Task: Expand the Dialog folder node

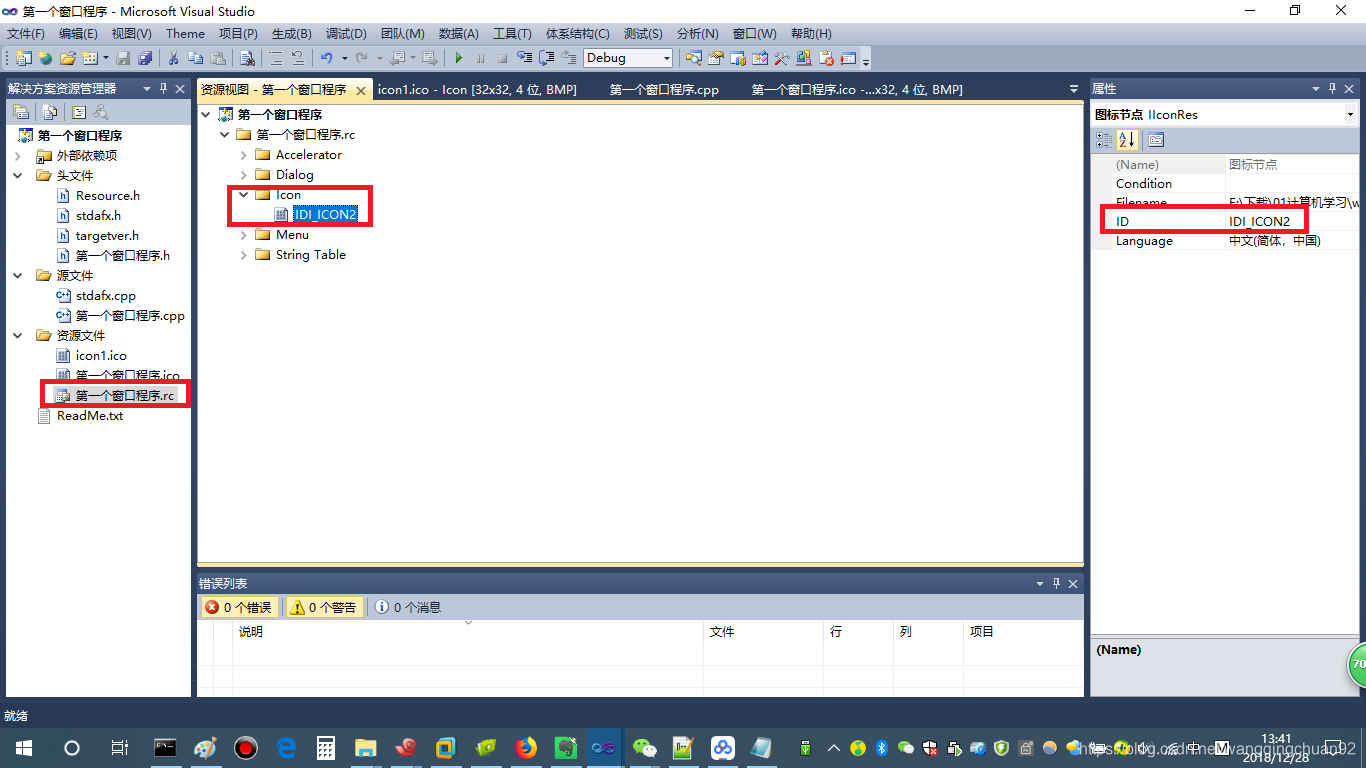Action: tap(244, 175)
